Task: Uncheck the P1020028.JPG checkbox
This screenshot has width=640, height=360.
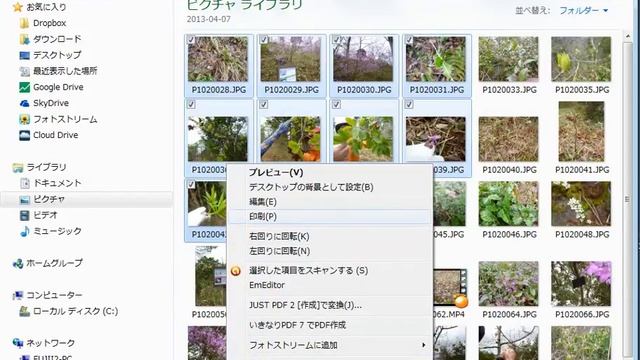Action: point(191,40)
